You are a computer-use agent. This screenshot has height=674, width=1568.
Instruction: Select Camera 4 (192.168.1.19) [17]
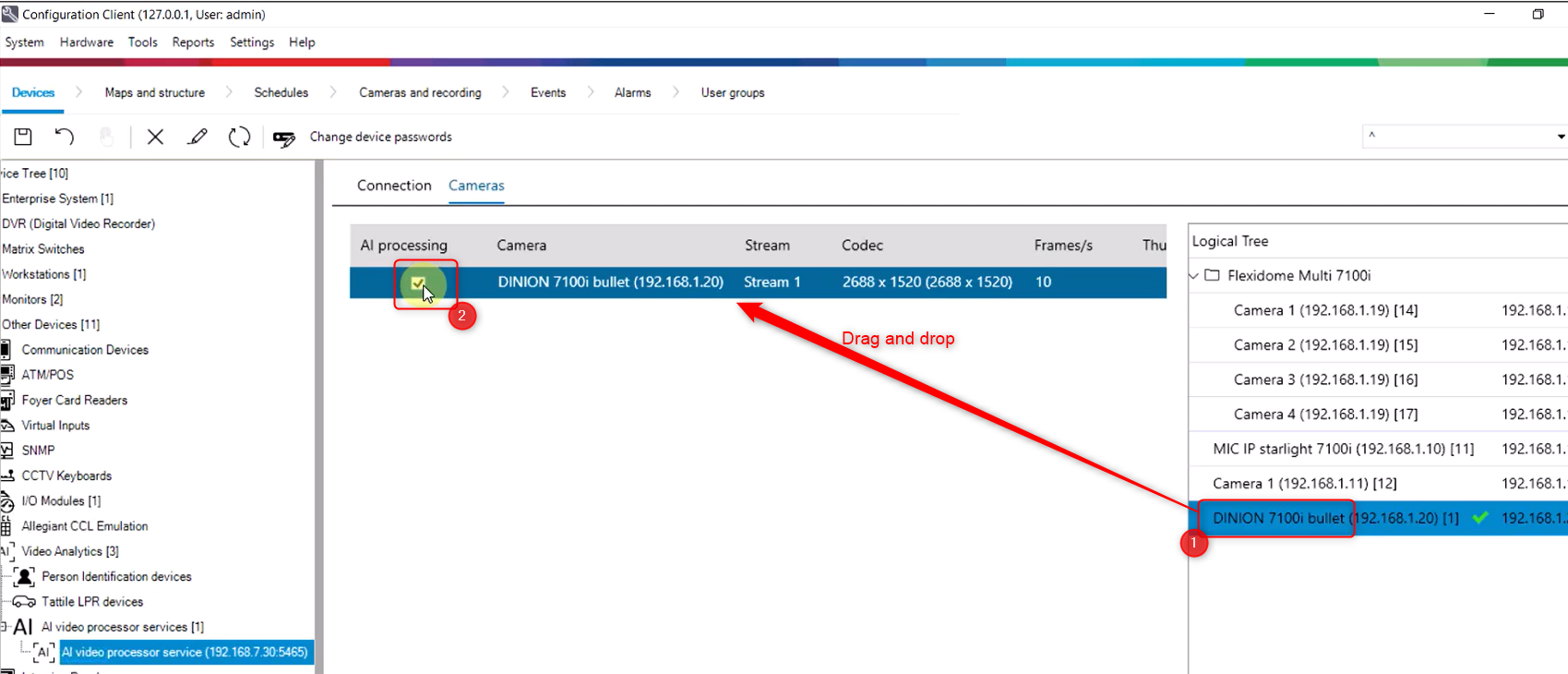[x=1325, y=415]
